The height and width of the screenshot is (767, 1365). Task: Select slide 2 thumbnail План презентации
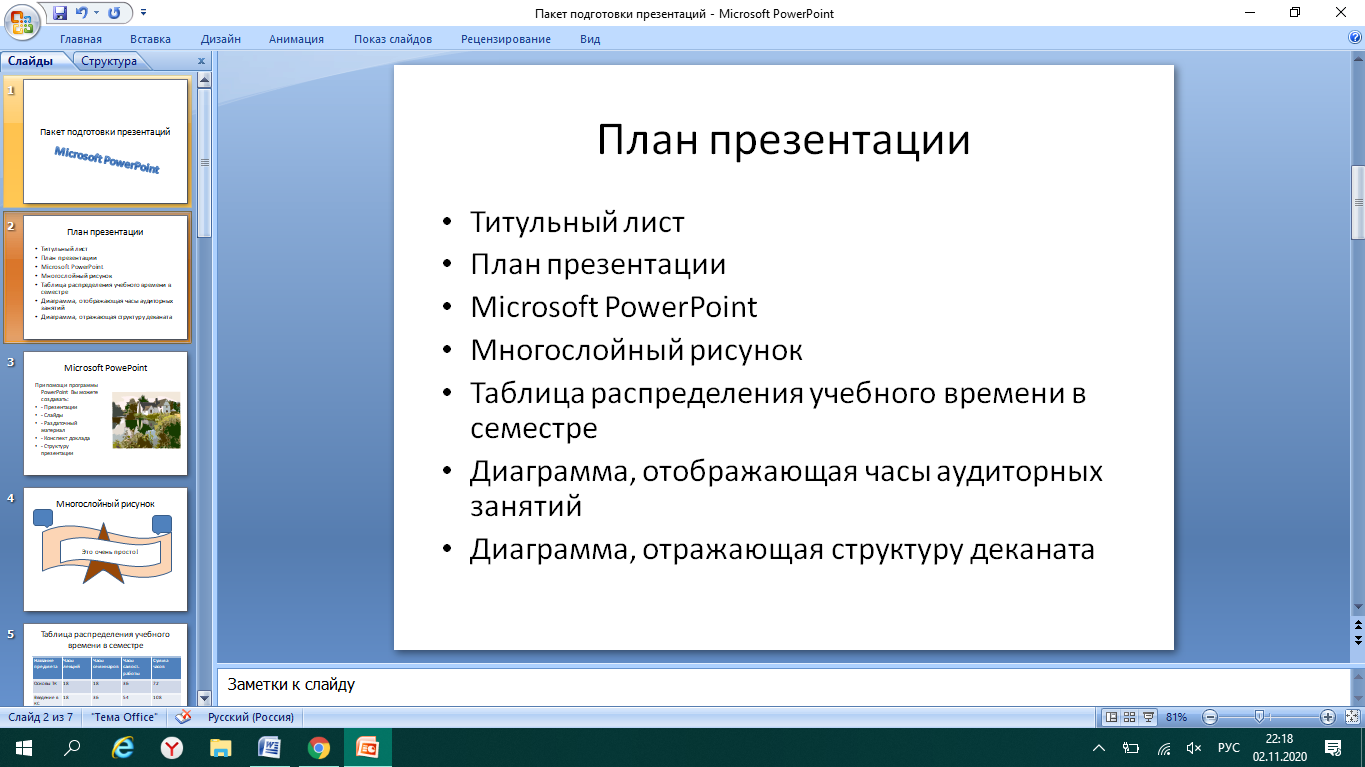[x=105, y=278]
